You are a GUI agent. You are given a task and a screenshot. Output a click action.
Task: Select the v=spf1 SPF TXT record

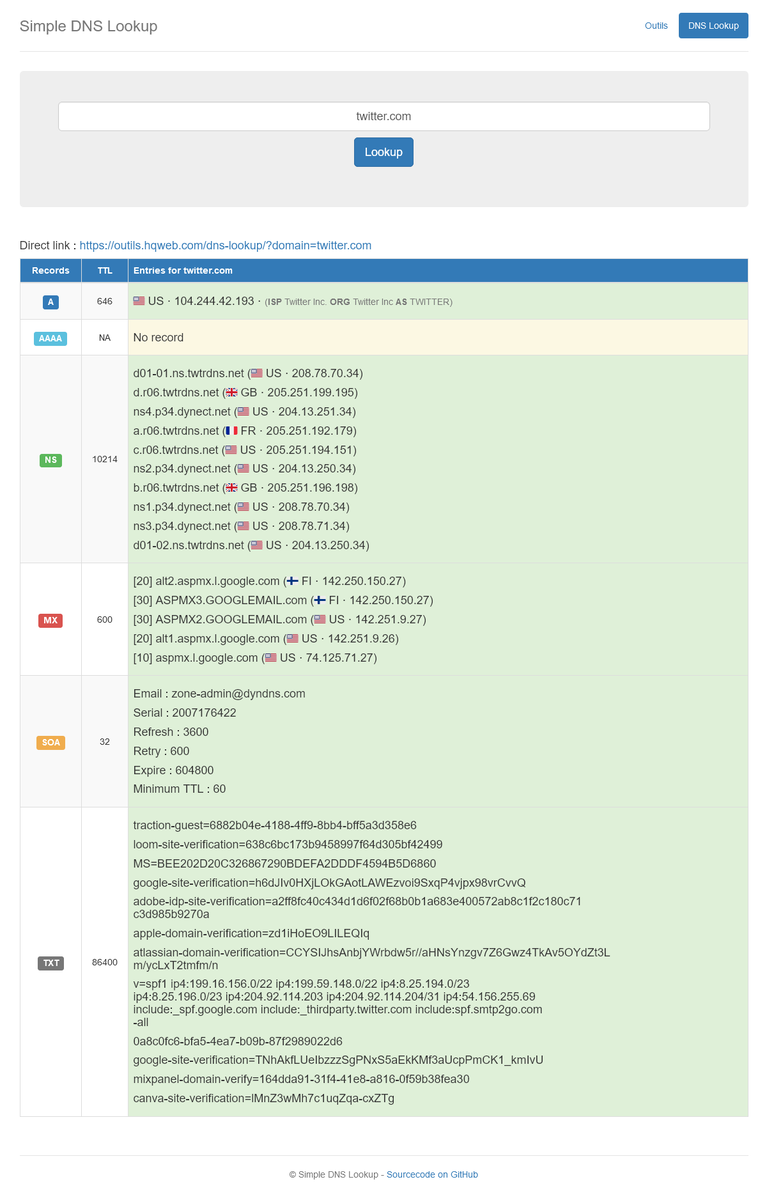tap(338, 1003)
